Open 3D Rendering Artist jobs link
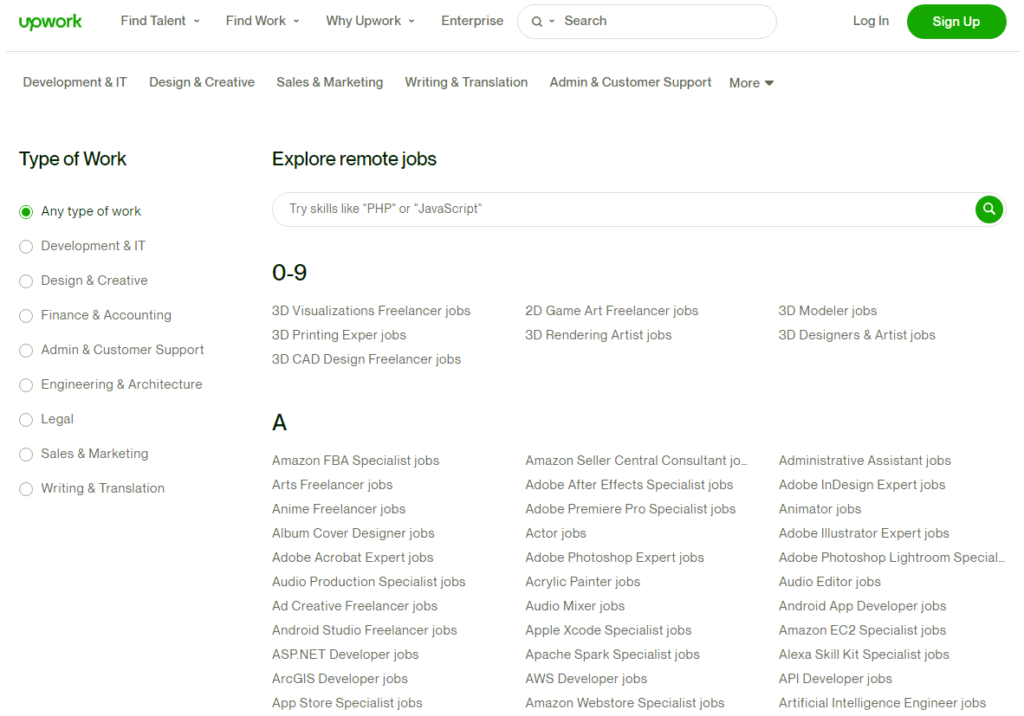The width and height of the screenshot is (1024, 716). click(598, 335)
